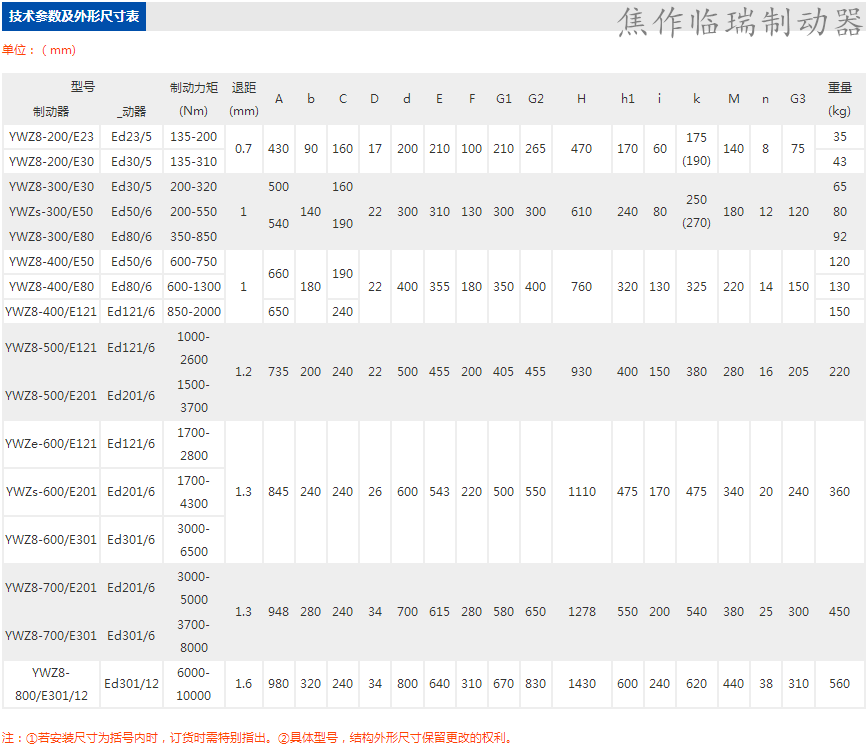This screenshot has height=751, width=868.
Task: Click model YWZ8-200/E23 in the table
Action: 51,137
